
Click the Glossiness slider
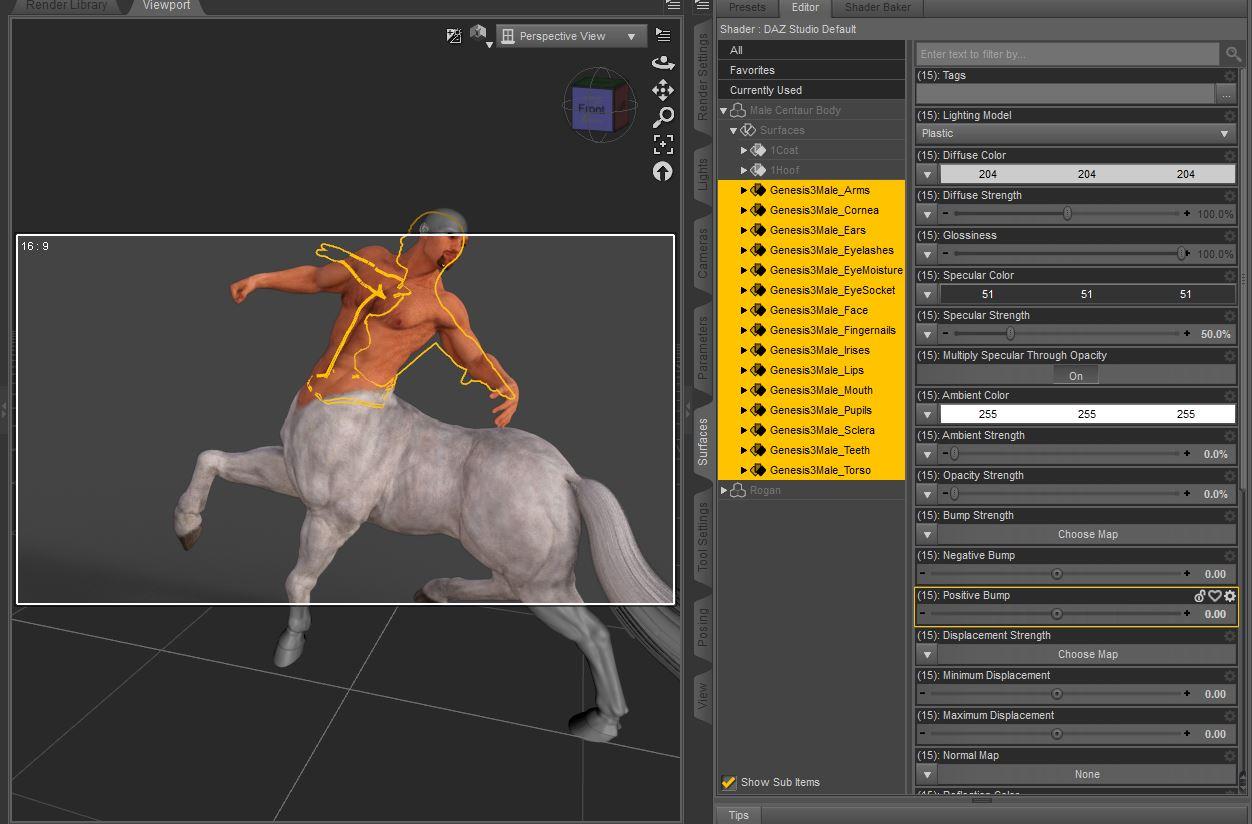pos(1065,254)
